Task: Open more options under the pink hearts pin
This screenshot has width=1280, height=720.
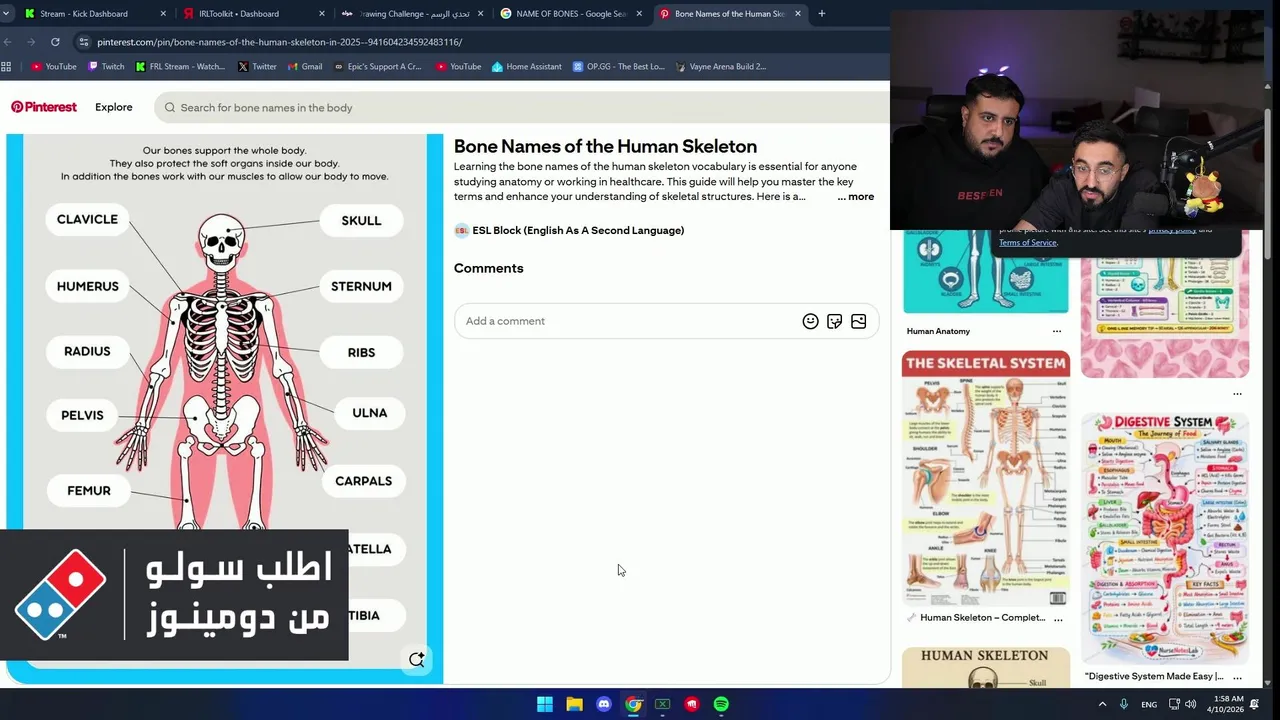Action: (x=1237, y=393)
